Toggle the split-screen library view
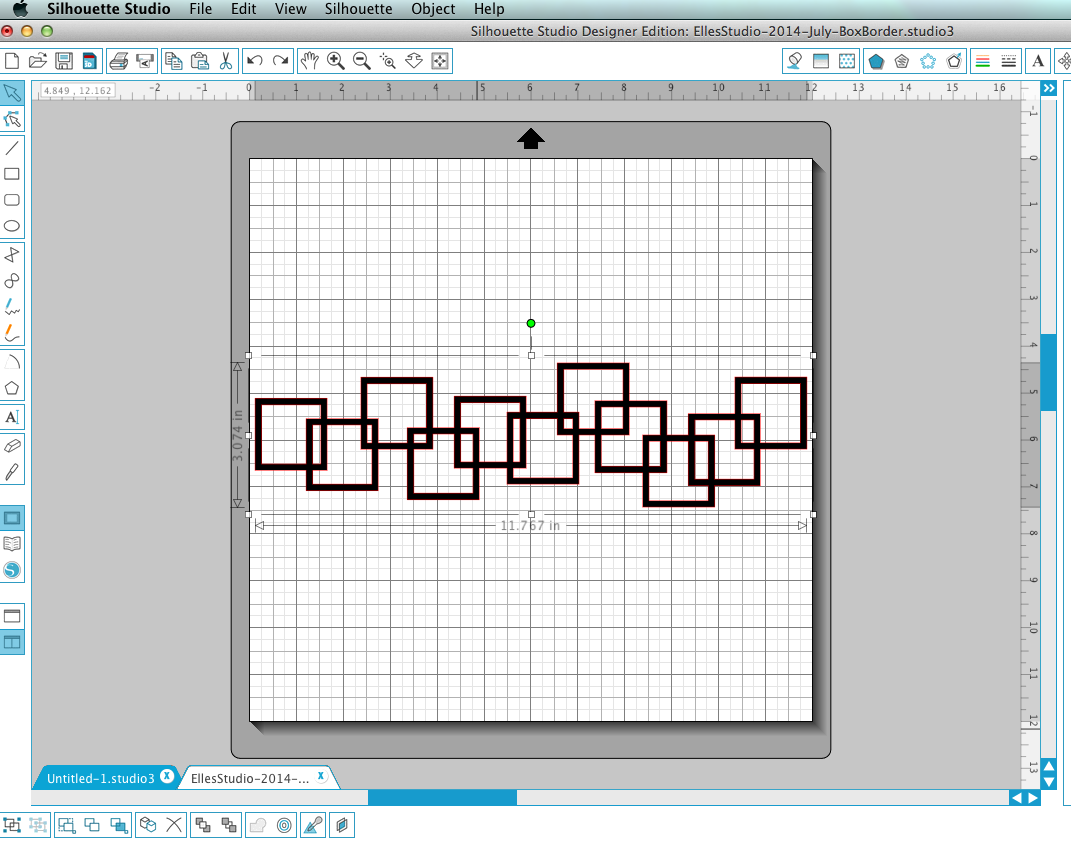Screen dimensions: 1071x842 pyautogui.click(x=12, y=642)
